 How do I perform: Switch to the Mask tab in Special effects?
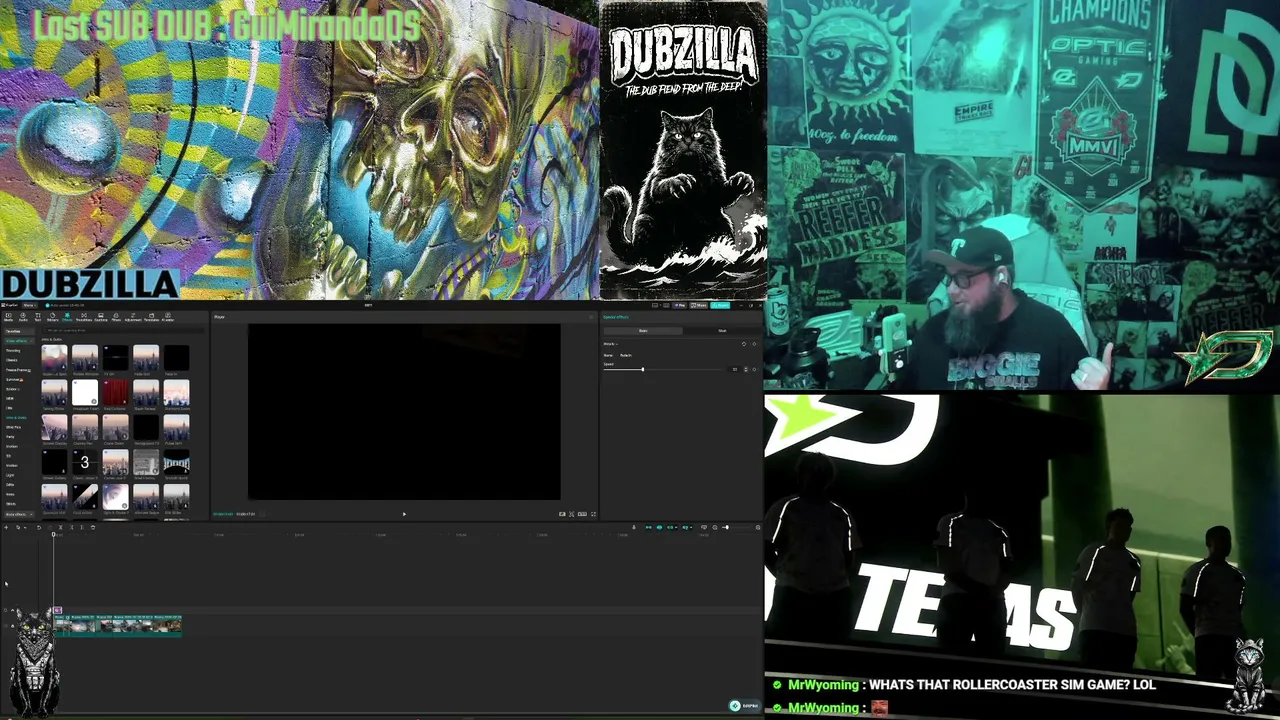click(x=722, y=331)
